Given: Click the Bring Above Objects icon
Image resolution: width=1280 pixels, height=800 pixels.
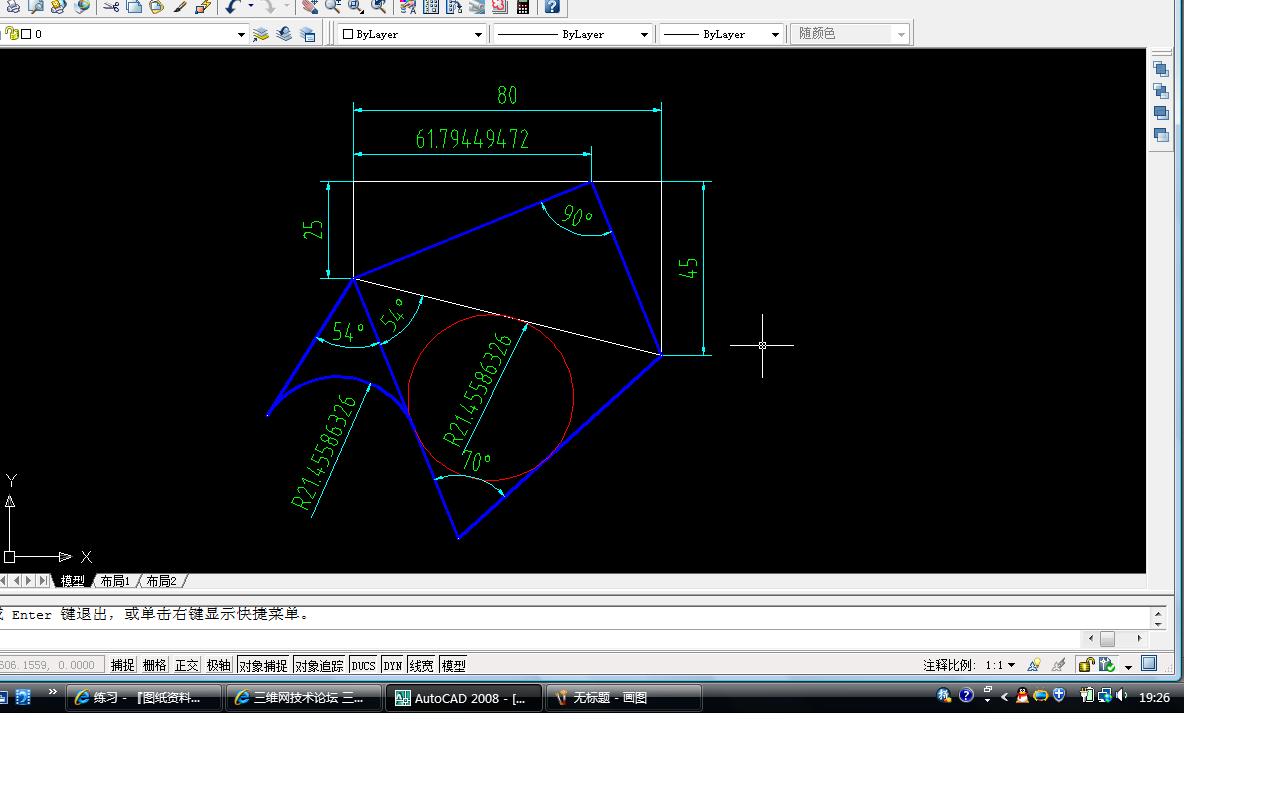Looking at the screenshot, I should coord(1161,113).
